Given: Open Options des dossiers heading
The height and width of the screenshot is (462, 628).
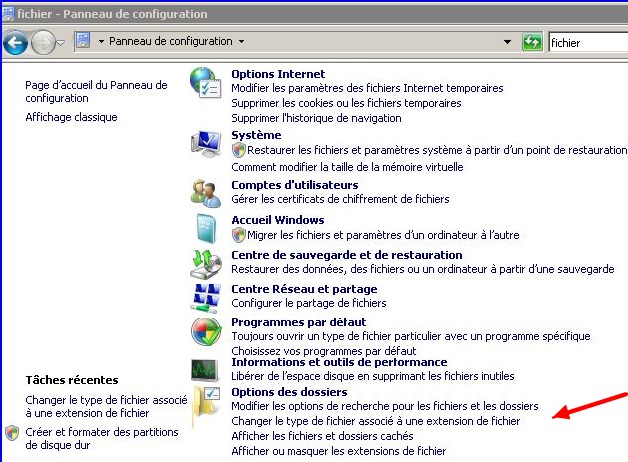Looking at the screenshot, I should (289, 392).
